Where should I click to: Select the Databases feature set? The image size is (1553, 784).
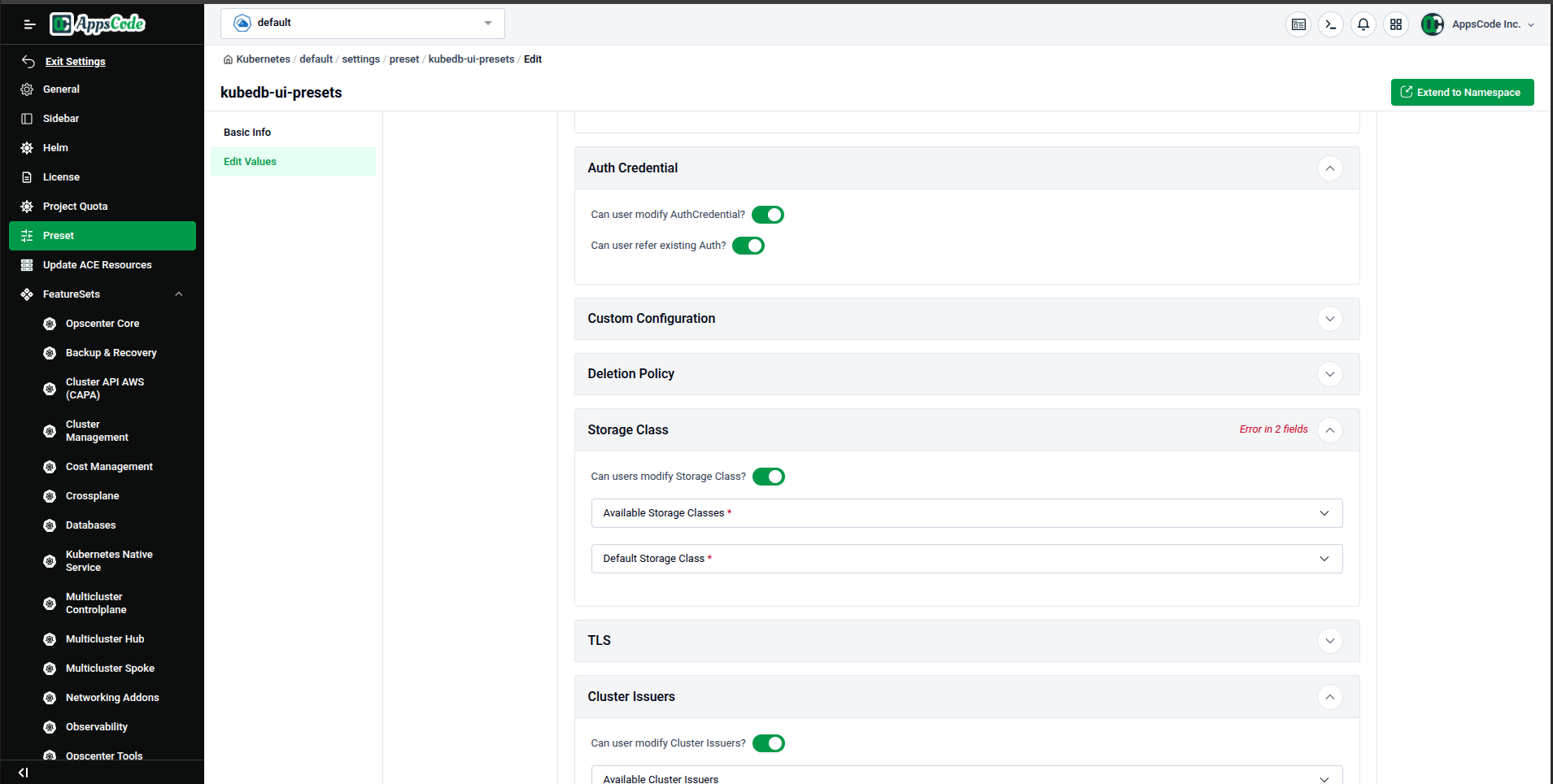click(90, 525)
